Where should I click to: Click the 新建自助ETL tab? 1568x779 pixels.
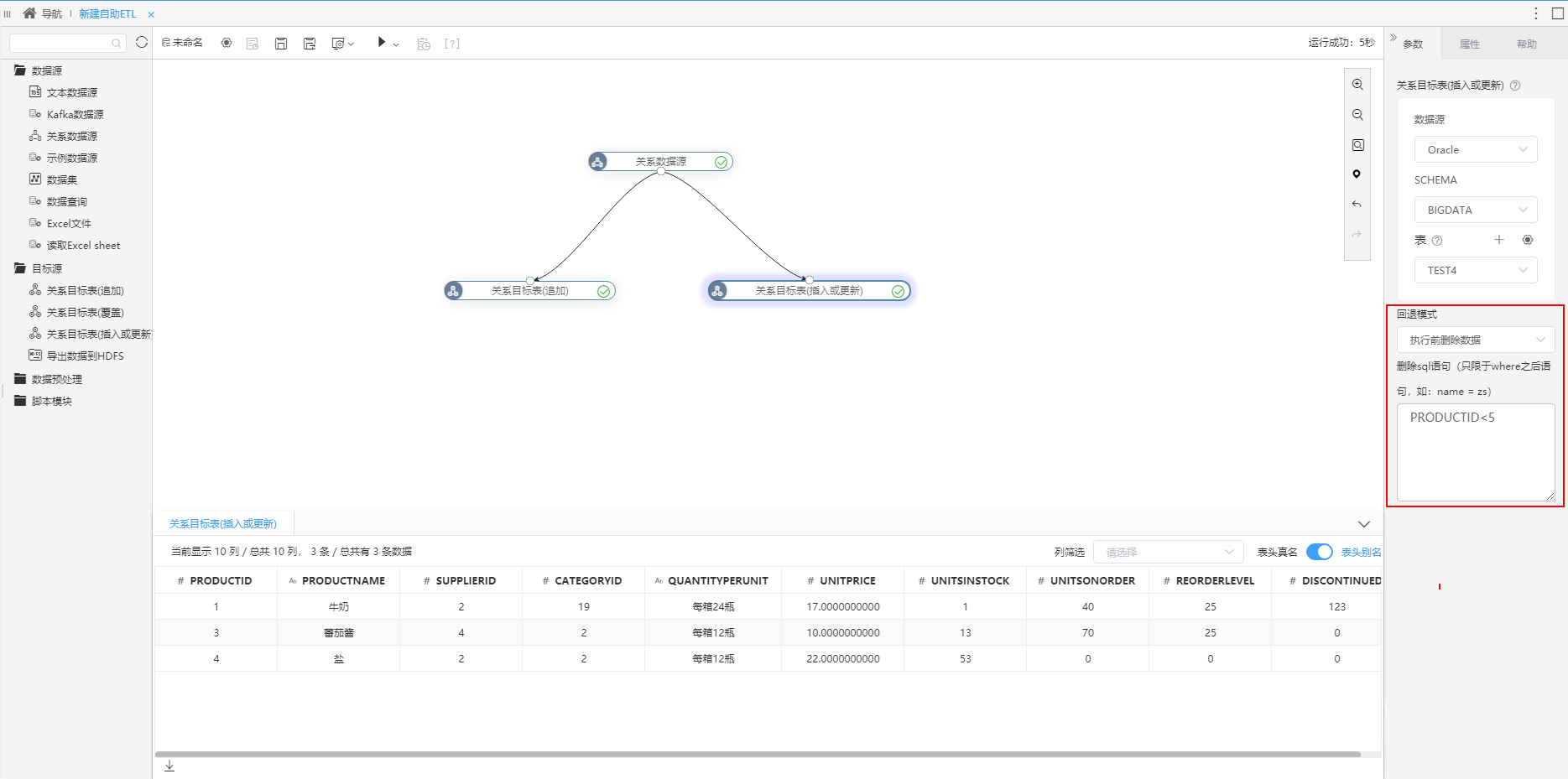coord(107,14)
